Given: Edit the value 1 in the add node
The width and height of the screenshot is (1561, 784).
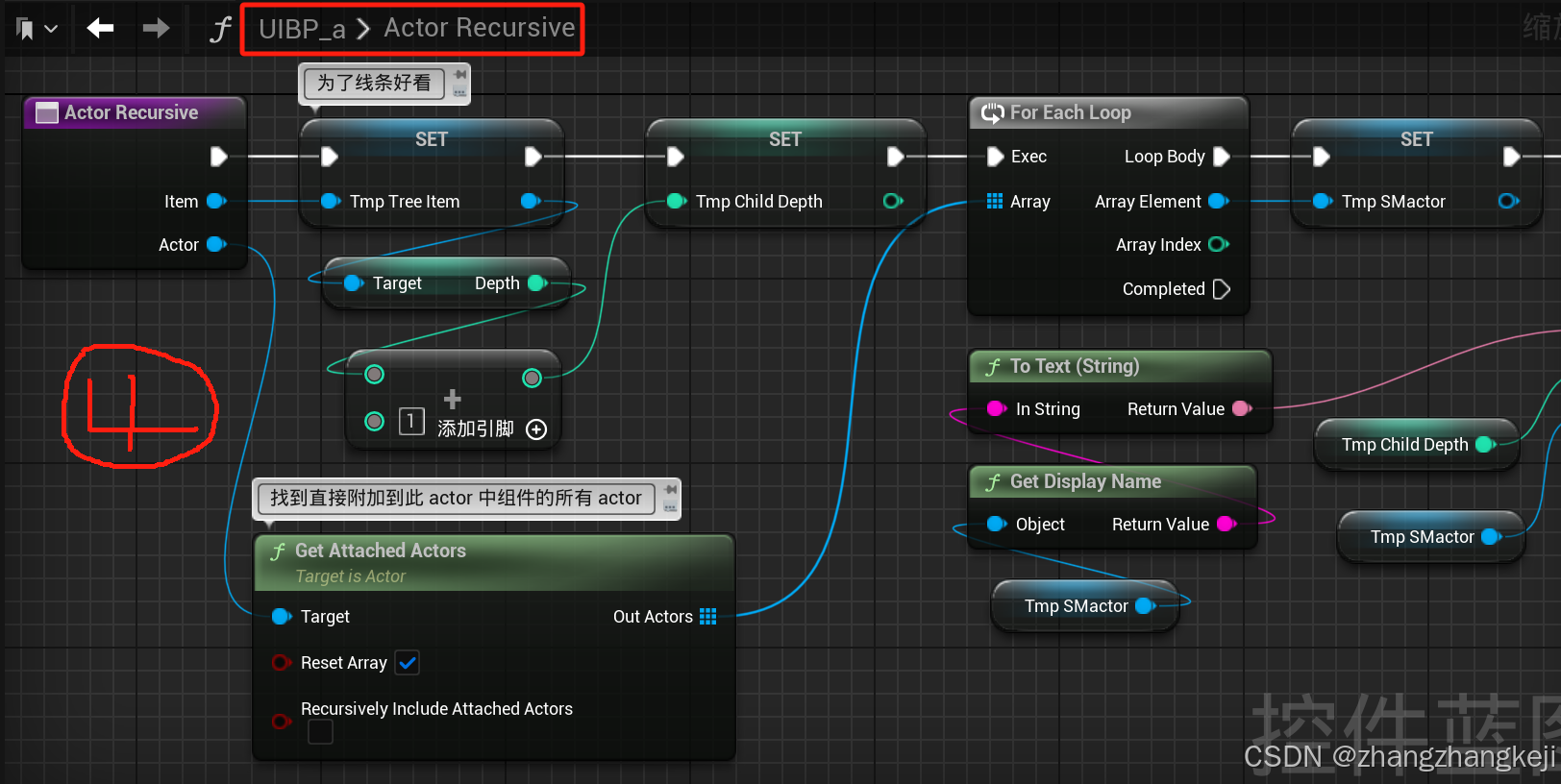Looking at the screenshot, I should [x=411, y=421].
